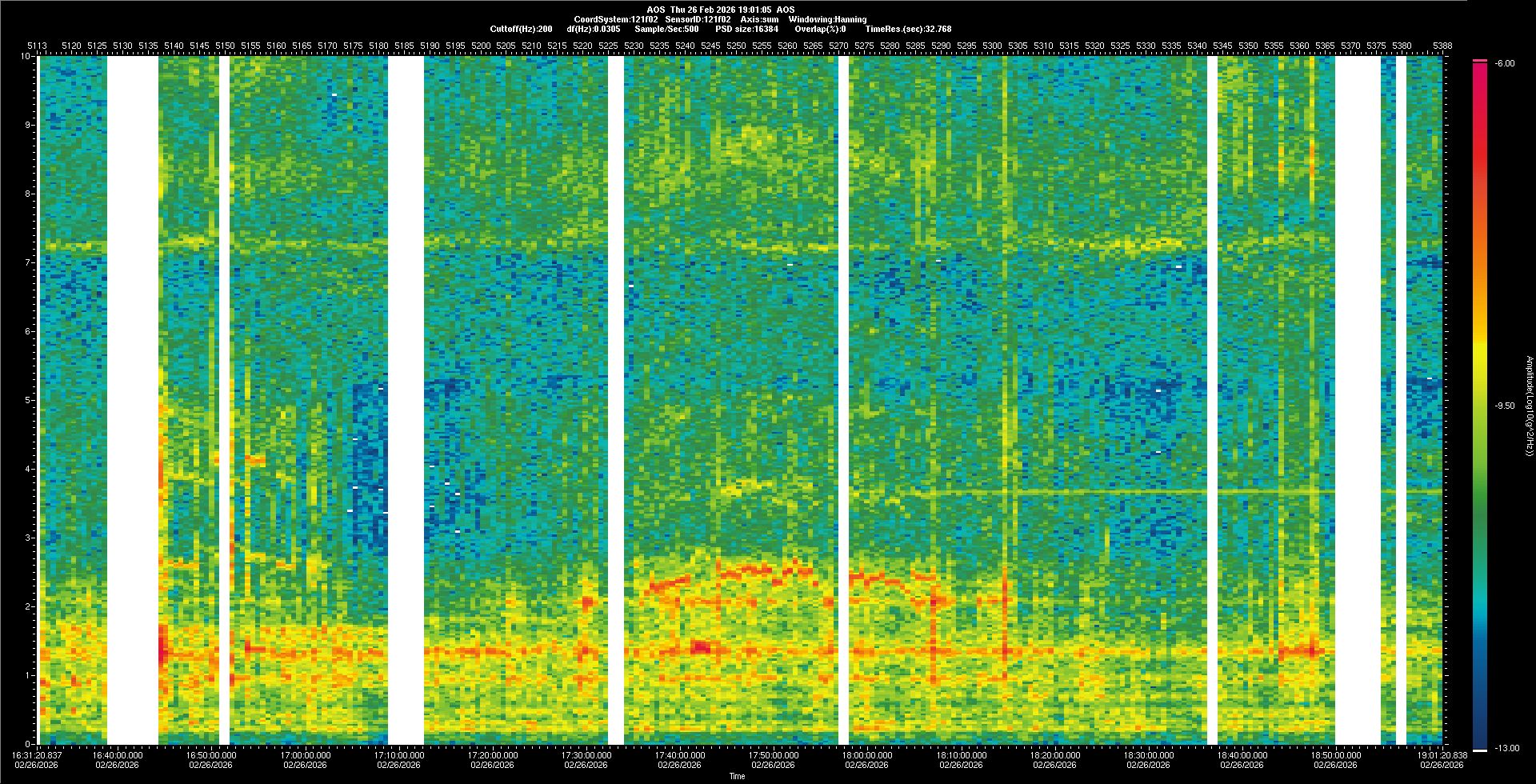Click the Cuttoff(Hz):200 header parameter

[x=521, y=29]
